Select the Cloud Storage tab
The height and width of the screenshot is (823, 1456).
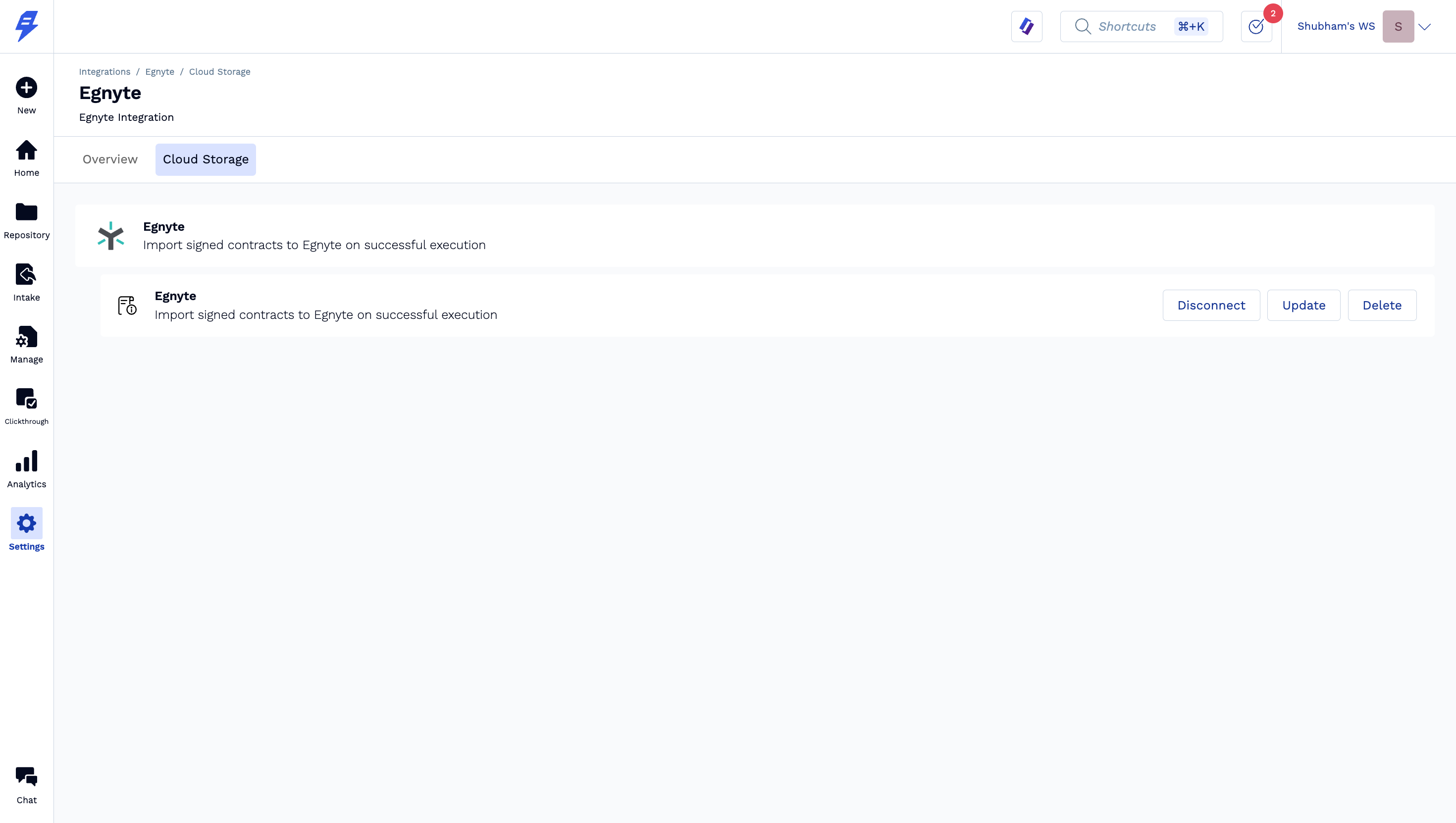click(206, 159)
